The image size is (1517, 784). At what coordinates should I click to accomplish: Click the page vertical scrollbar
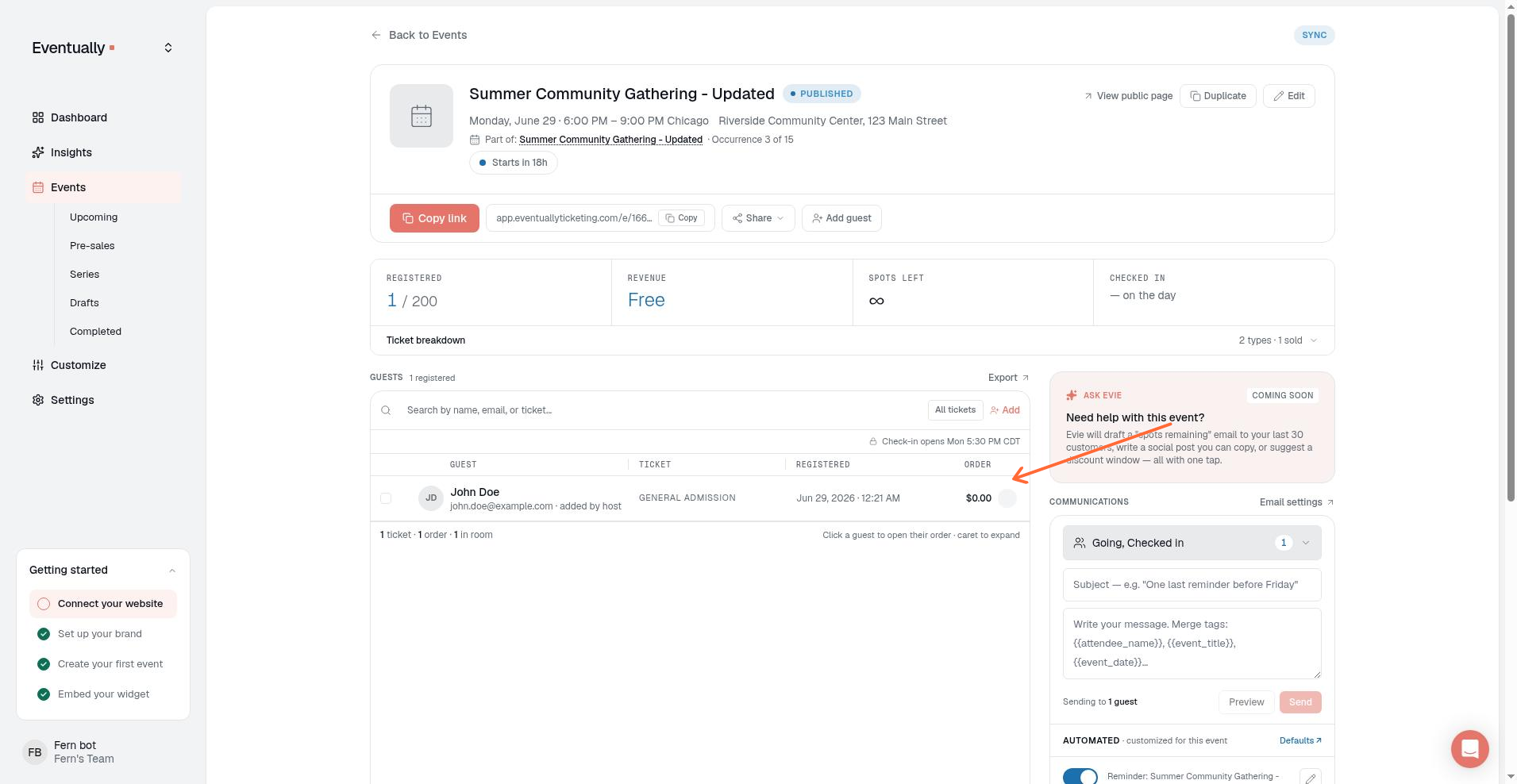click(1511, 258)
